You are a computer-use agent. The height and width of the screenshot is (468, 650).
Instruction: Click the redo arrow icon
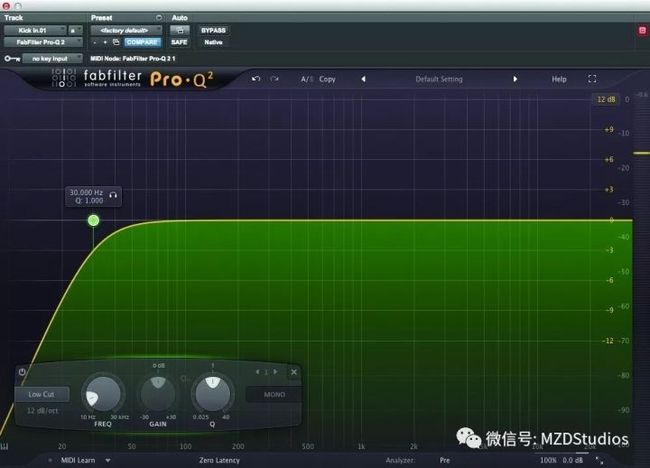(x=274, y=79)
